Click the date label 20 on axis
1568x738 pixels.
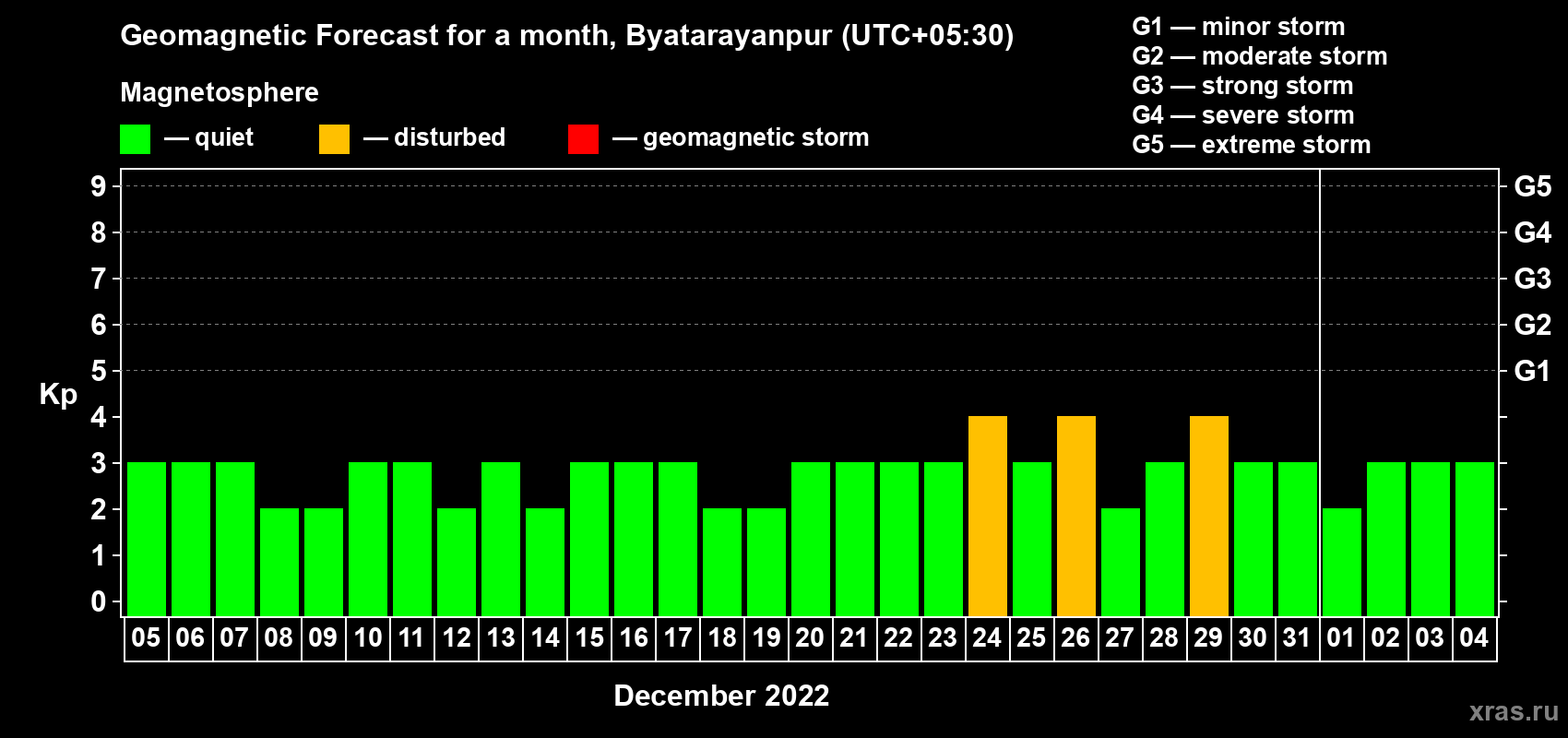tap(810, 638)
